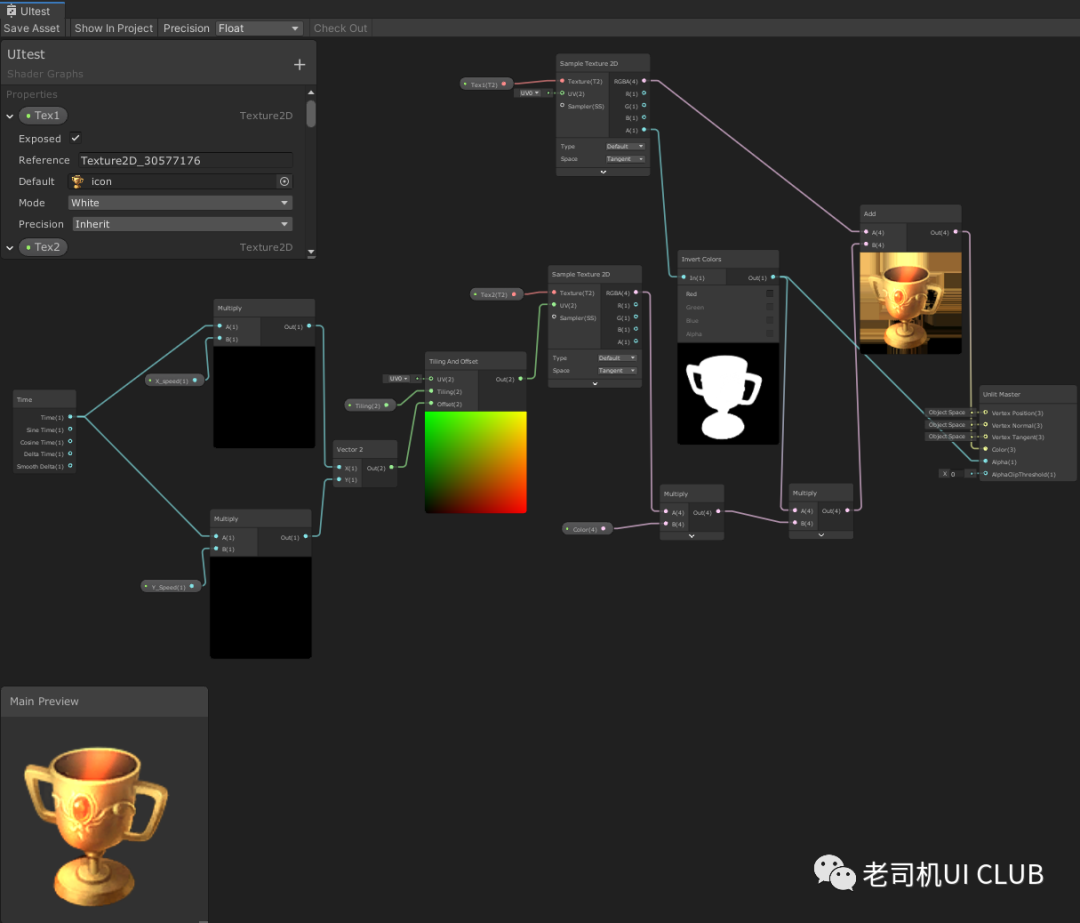1080x923 pixels.
Task: Click the blackboard scroll-down arrow
Action: [311, 252]
